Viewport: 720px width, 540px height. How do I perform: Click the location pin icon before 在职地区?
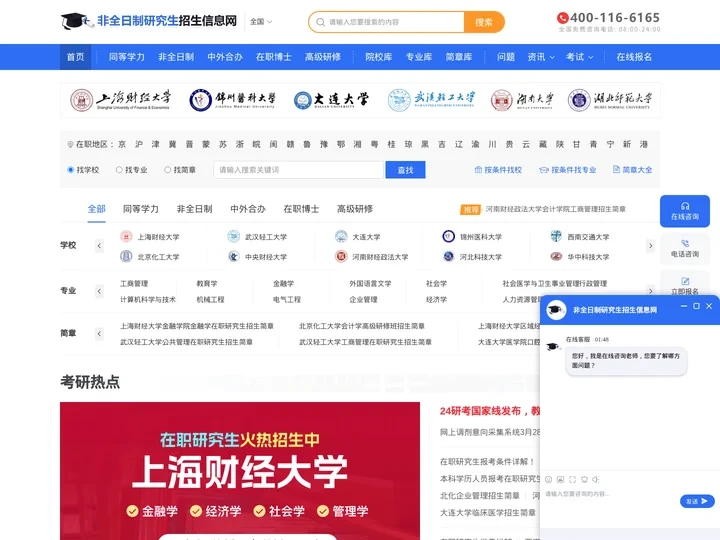coord(70,145)
